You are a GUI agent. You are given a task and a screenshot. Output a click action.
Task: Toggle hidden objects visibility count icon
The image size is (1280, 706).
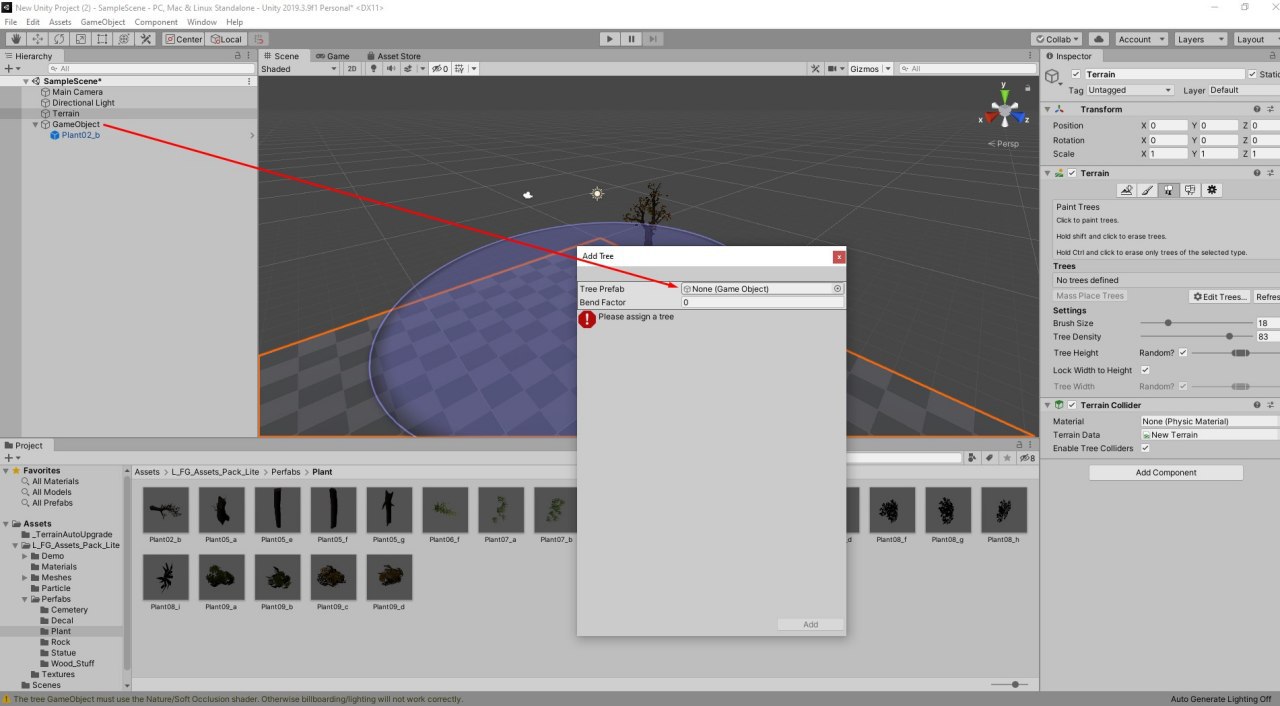pyautogui.click(x=440, y=69)
